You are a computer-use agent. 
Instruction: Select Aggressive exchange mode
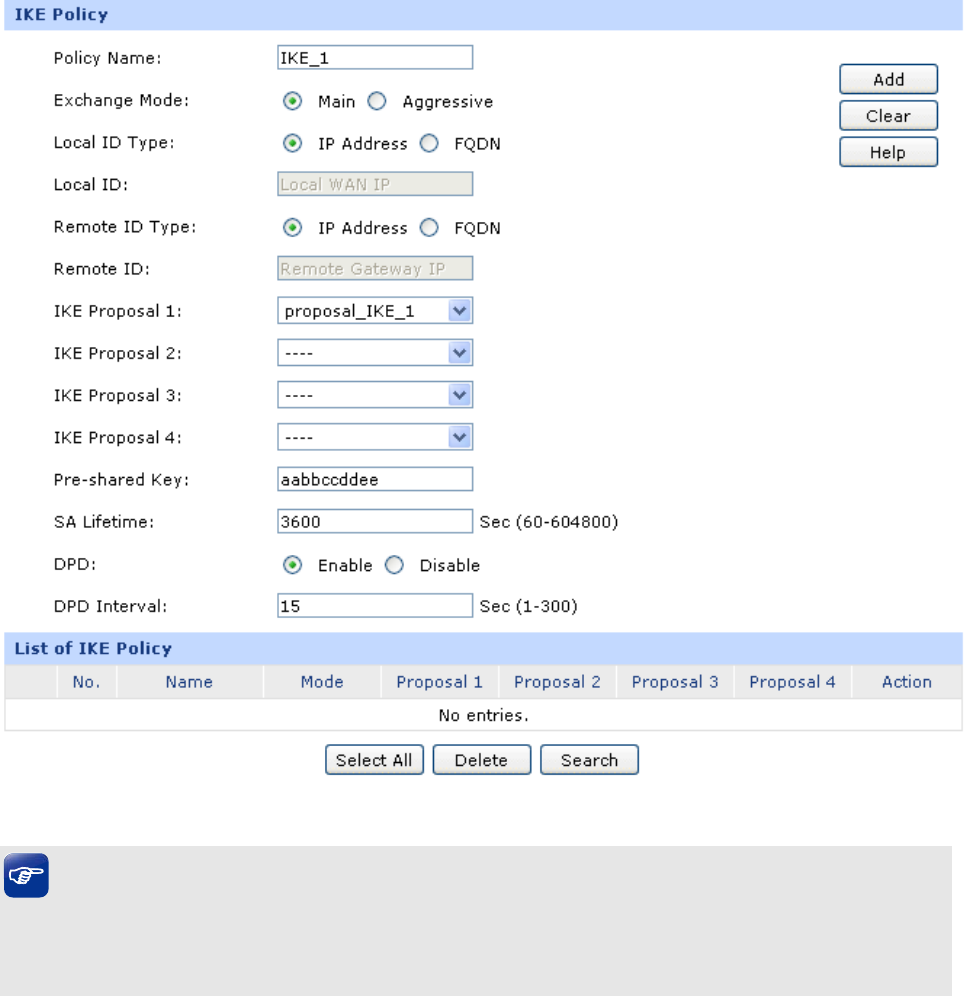point(377,101)
